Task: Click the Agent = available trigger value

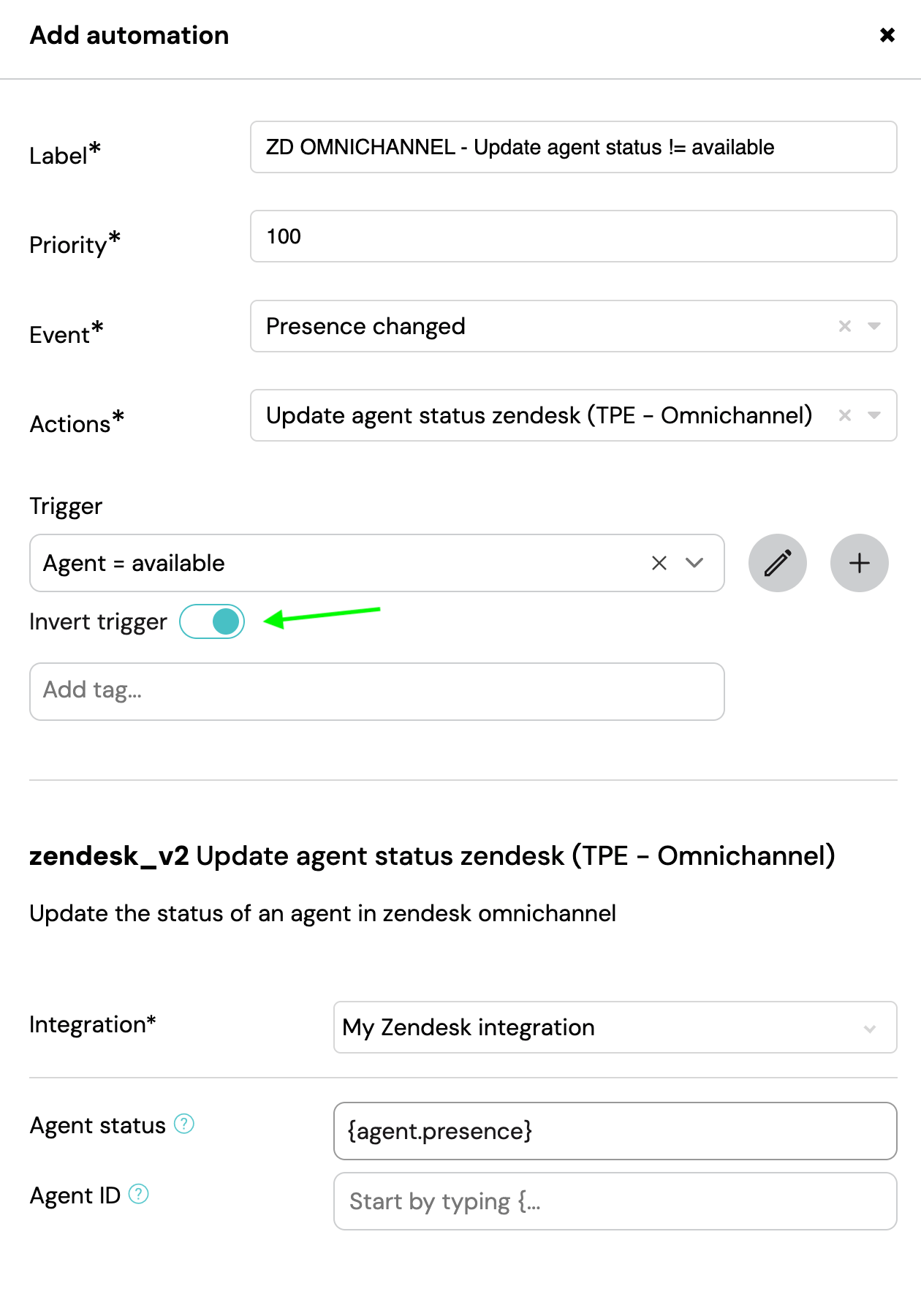Action: click(x=134, y=563)
